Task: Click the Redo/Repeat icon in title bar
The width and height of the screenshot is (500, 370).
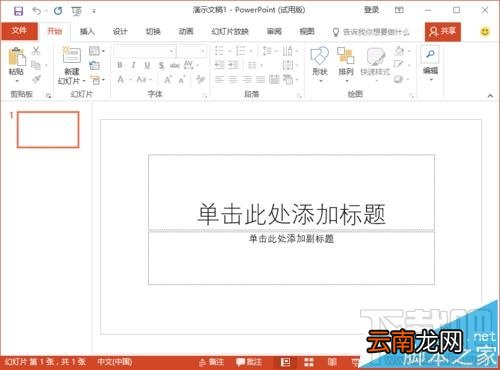Action: pyautogui.click(x=58, y=11)
